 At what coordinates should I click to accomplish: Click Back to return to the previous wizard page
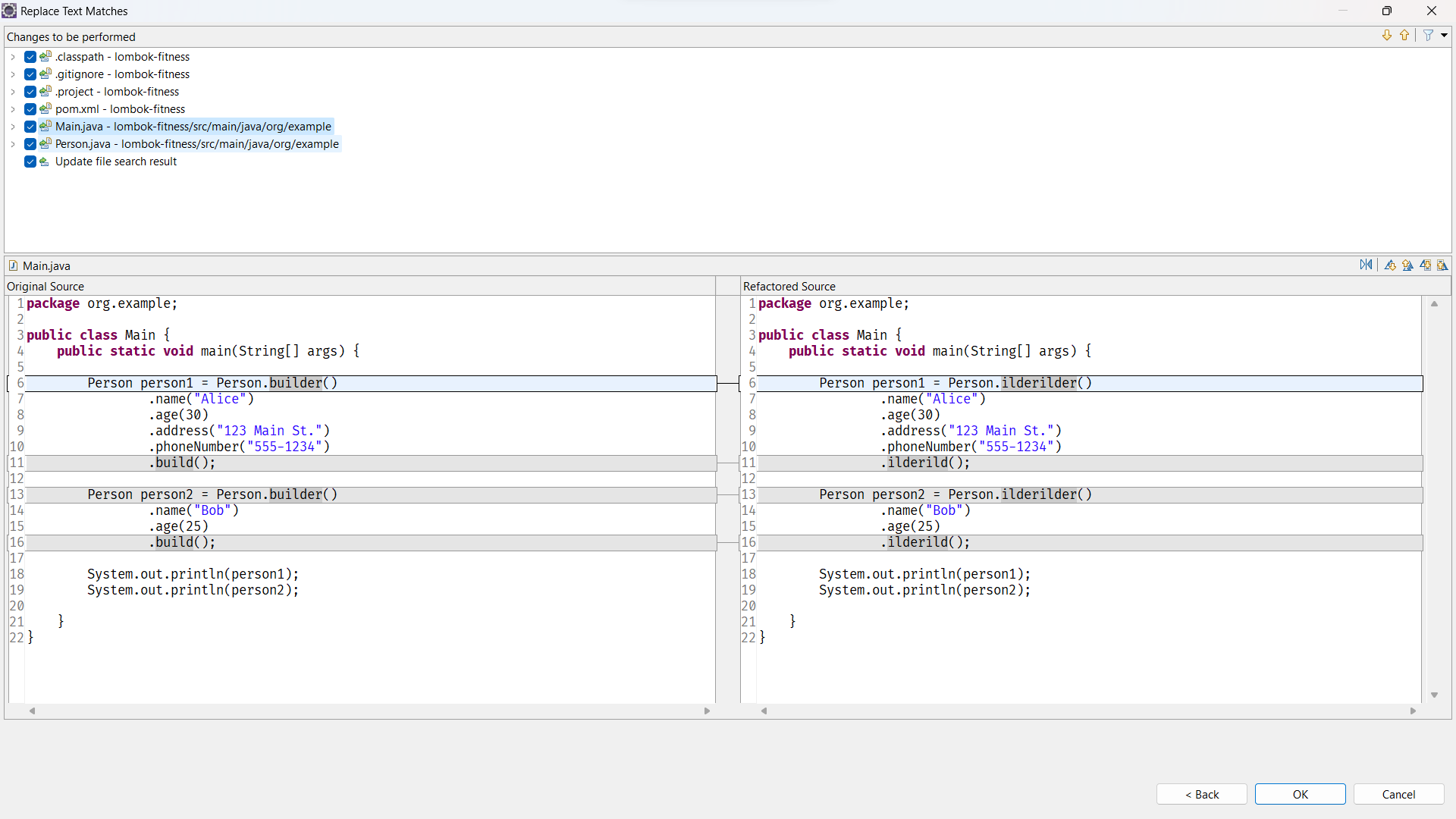point(1201,794)
